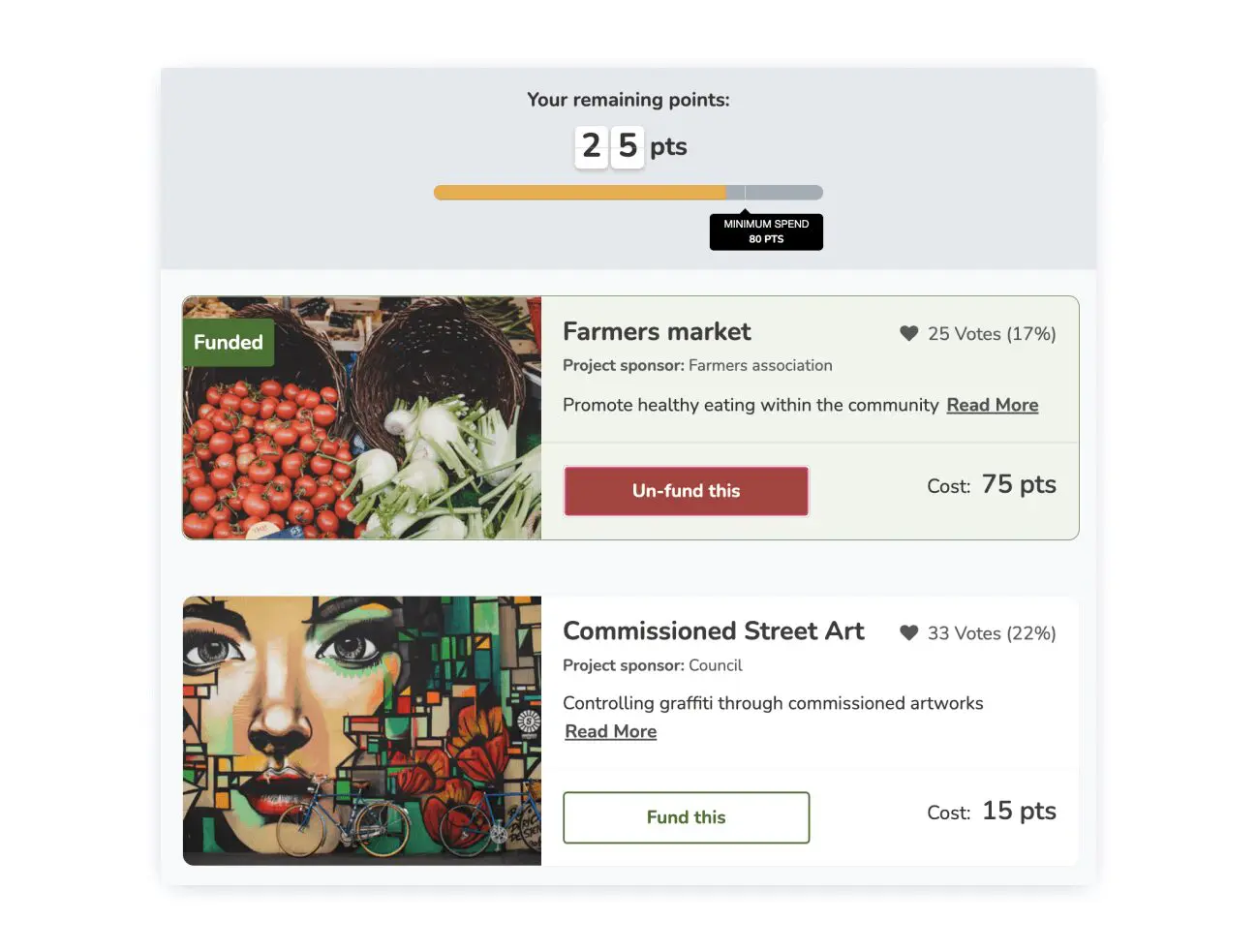Image resolution: width=1257 pixels, height=952 pixels.
Task: Click the Commissioned Street Art title
Action: tap(714, 630)
